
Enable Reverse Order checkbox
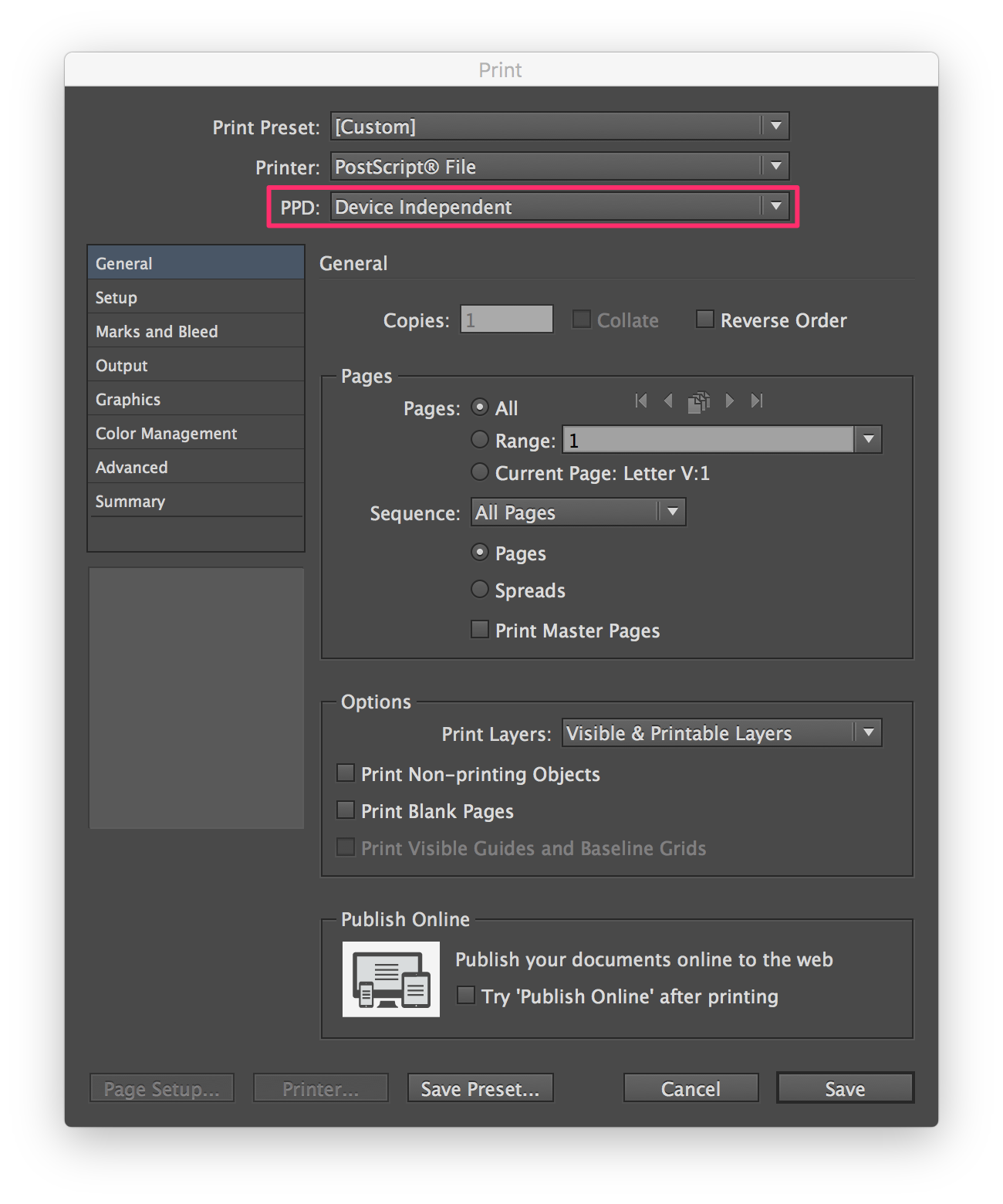(x=705, y=320)
